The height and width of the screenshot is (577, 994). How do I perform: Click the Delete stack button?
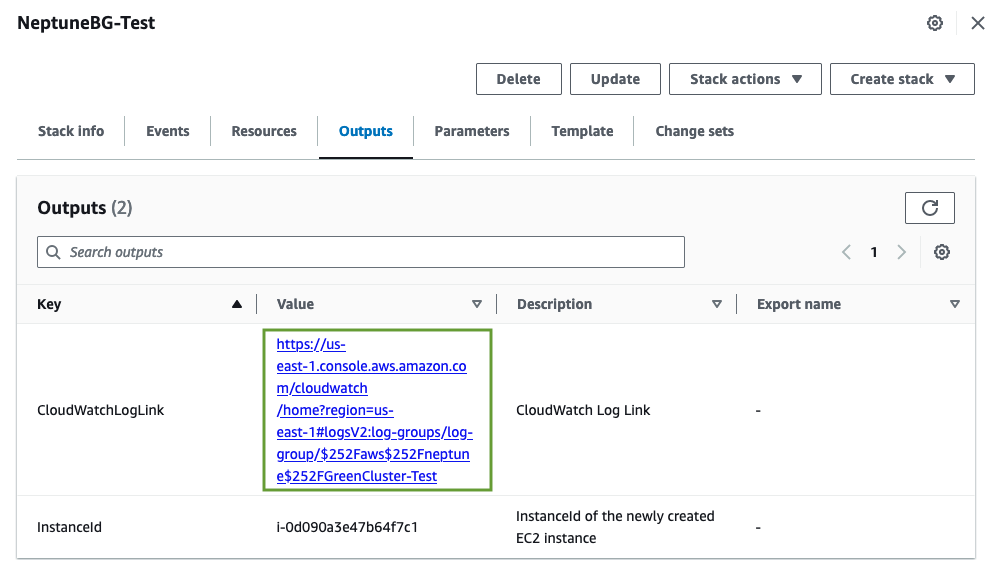coord(518,79)
